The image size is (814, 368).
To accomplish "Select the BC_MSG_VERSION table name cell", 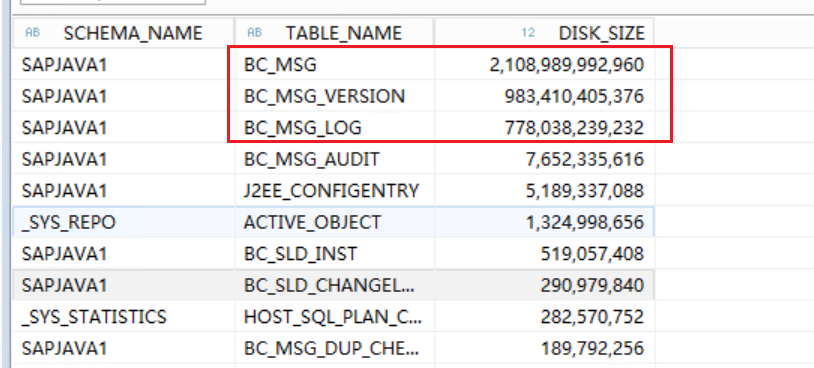I will pyautogui.click(x=334, y=96).
